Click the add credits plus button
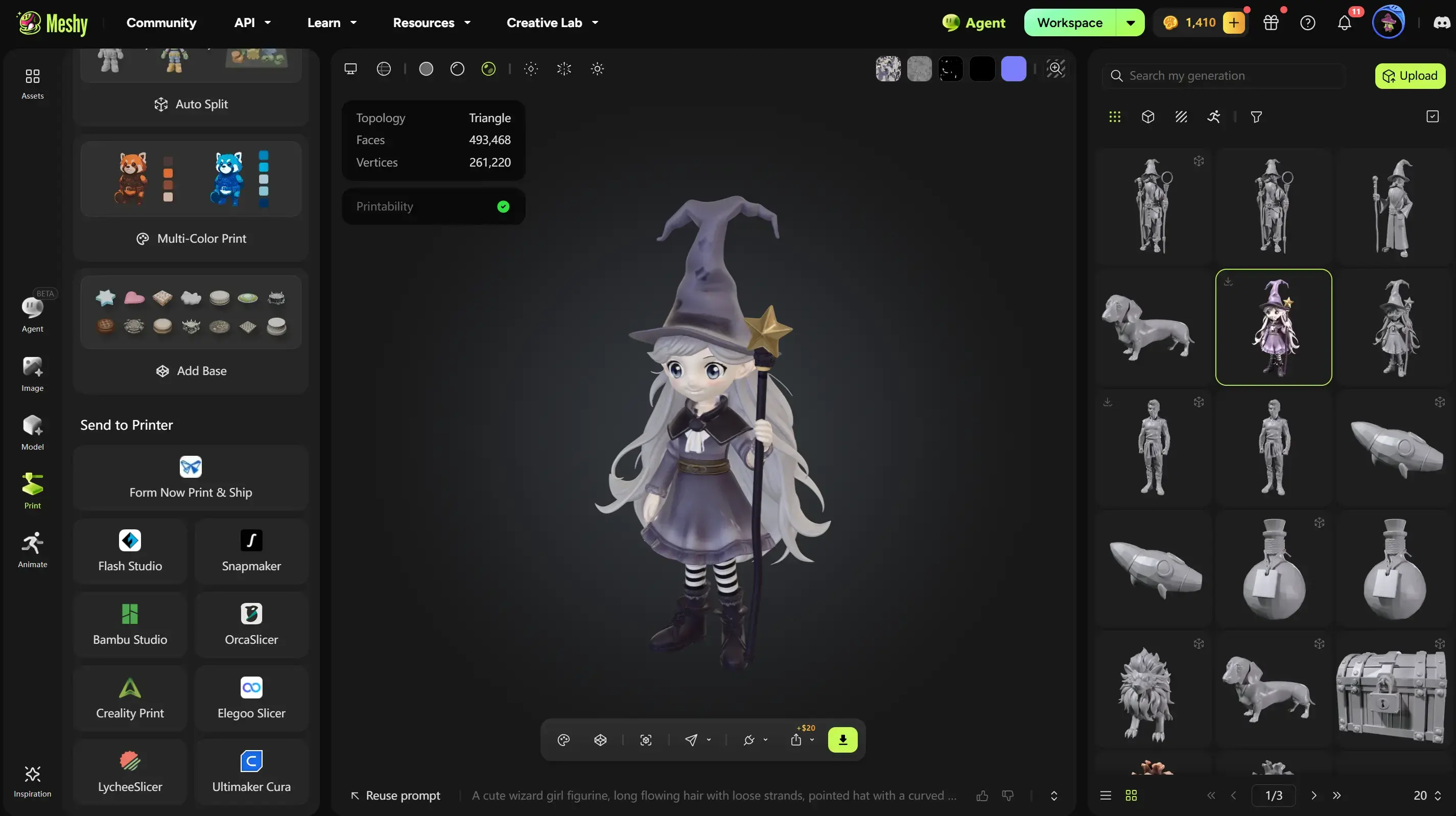 click(x=1234, y=22)
